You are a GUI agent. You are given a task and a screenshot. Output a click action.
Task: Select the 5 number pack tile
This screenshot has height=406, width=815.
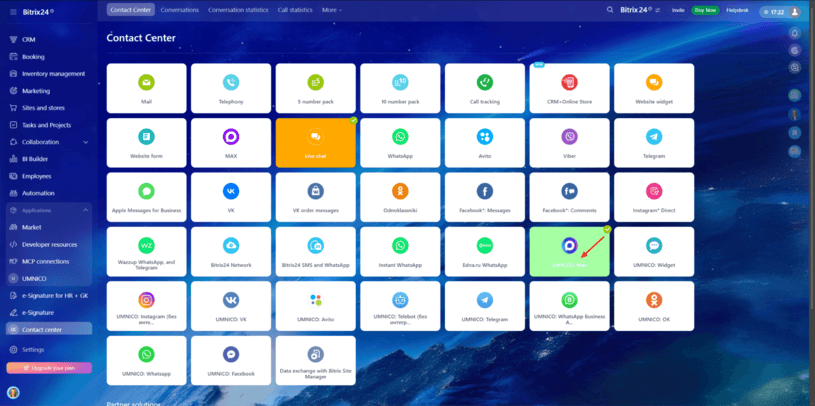point(316,88)
